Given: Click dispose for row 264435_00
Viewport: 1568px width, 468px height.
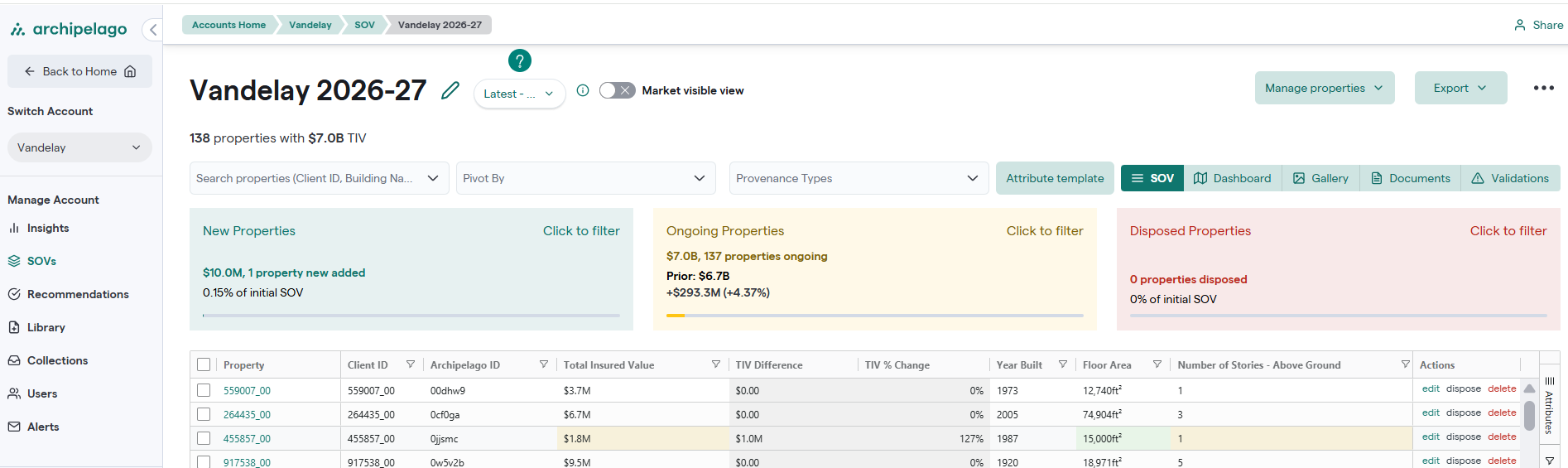Looking at the screenshot, I should point(1464,413).
